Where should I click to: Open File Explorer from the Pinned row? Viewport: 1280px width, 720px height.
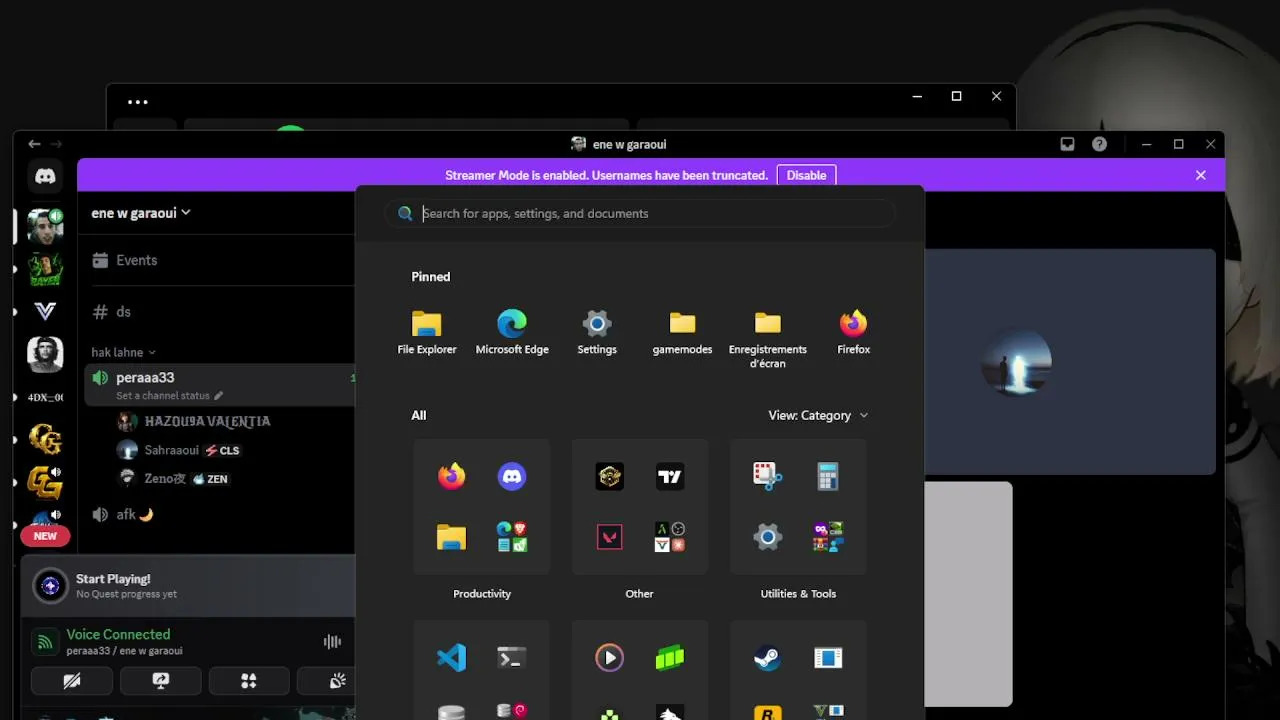pos(427,333)
